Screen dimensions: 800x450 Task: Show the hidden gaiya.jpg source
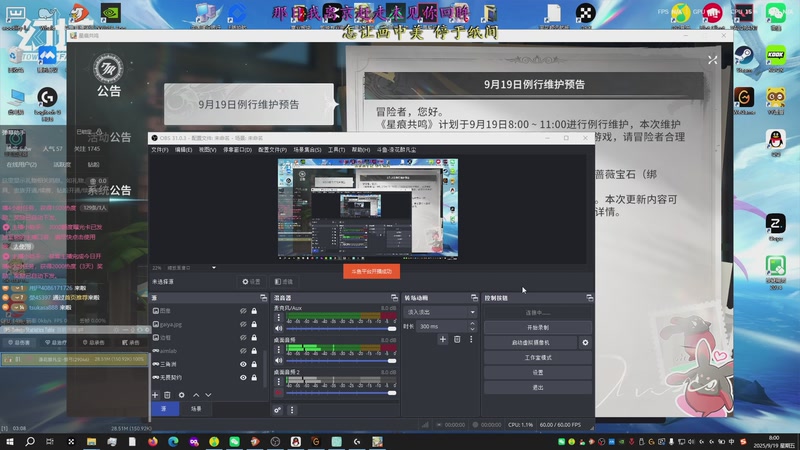point(243,324)
